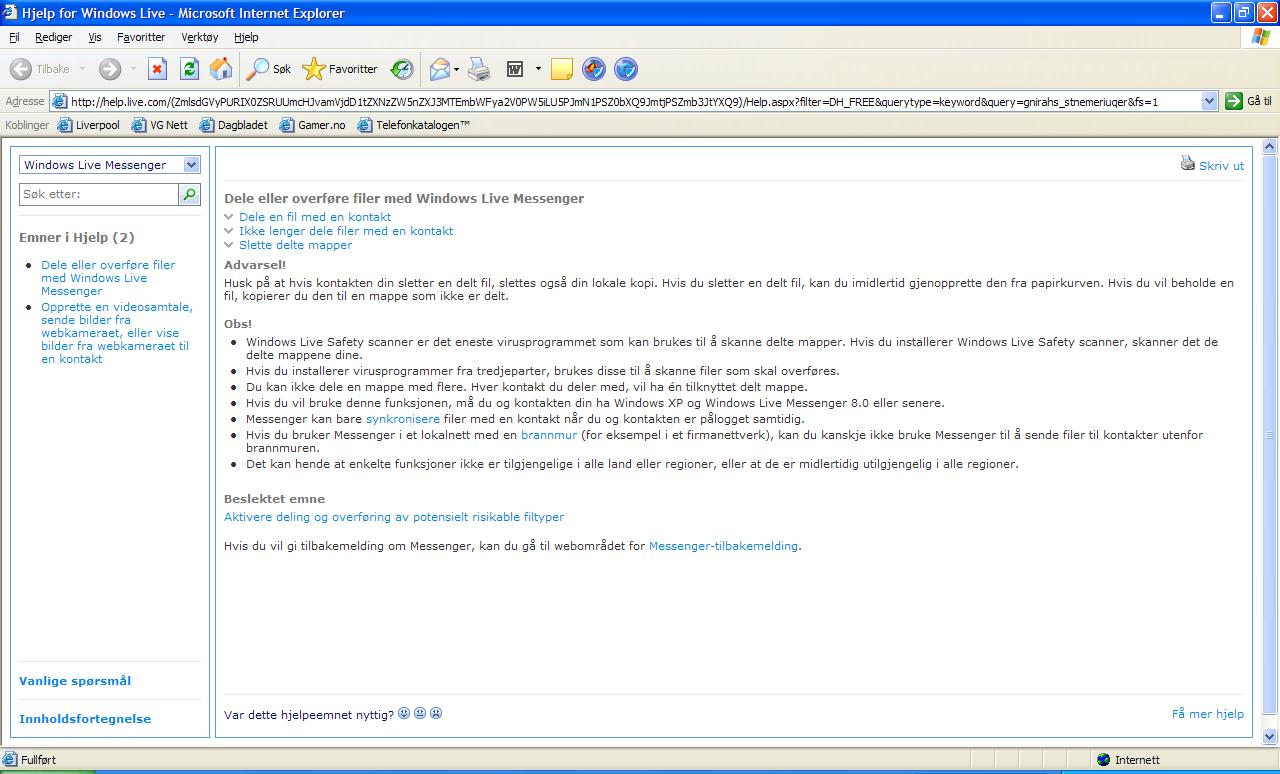Image resolution: width=1280 pixels, height=774 pixels.
Task: Click the Liverpool link bar icon
Action: coord(65,125)
